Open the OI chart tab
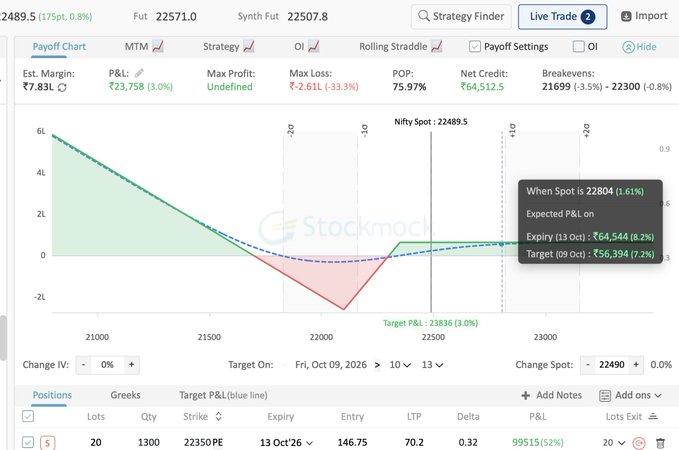 (307, 46)
